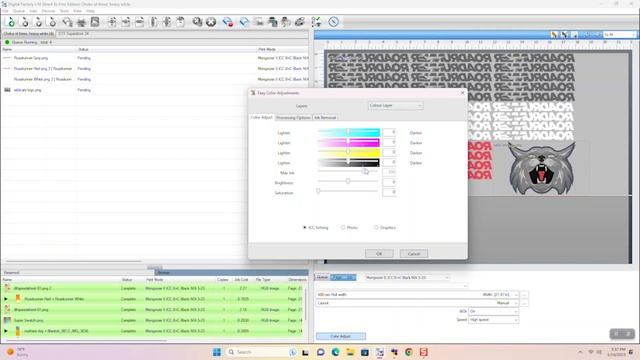
Task: Select the Photo radio button
Action: point(343,228)
